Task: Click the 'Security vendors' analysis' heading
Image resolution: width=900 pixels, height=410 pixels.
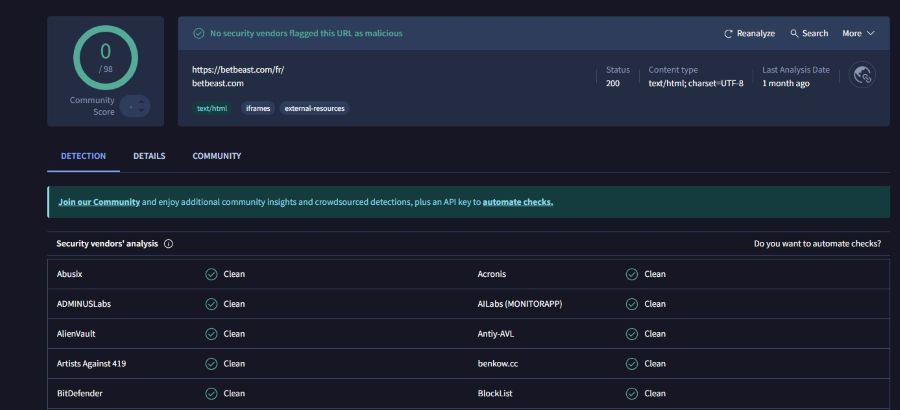Action: click(x=107, y=243)
